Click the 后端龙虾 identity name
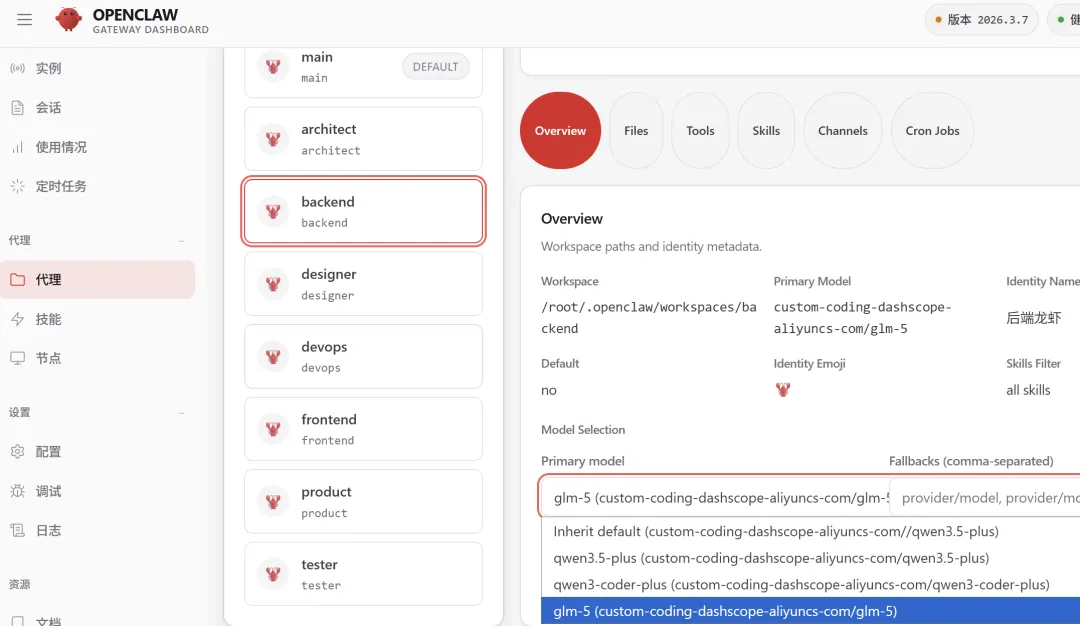1080x626 pixels. pos(1033,317)
